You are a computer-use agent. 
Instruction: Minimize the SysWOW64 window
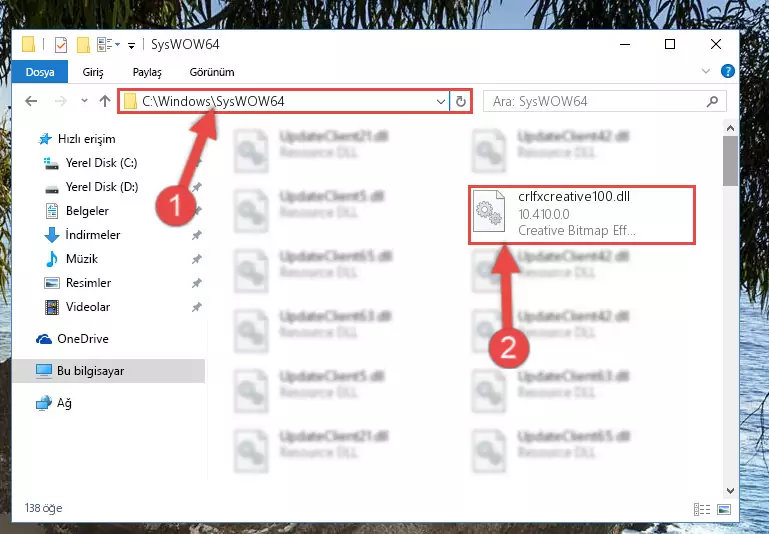tap(625, 44)
